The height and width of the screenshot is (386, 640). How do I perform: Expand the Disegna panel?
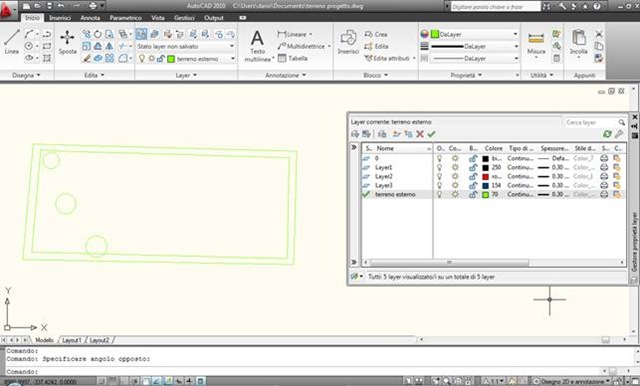27,75
